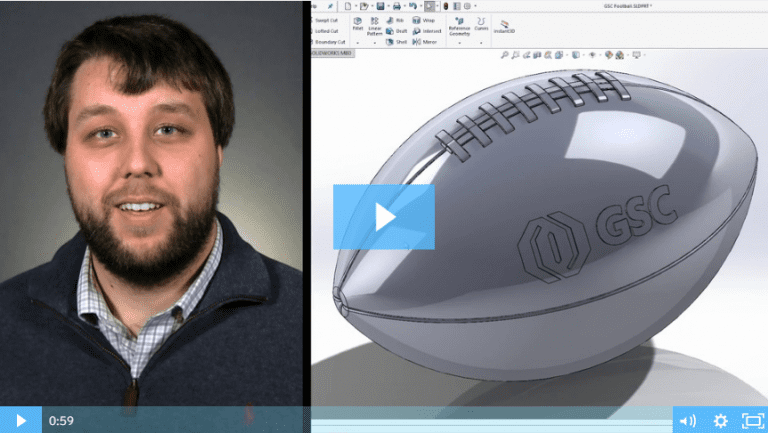Toggle fullscreen video mode

751,420
